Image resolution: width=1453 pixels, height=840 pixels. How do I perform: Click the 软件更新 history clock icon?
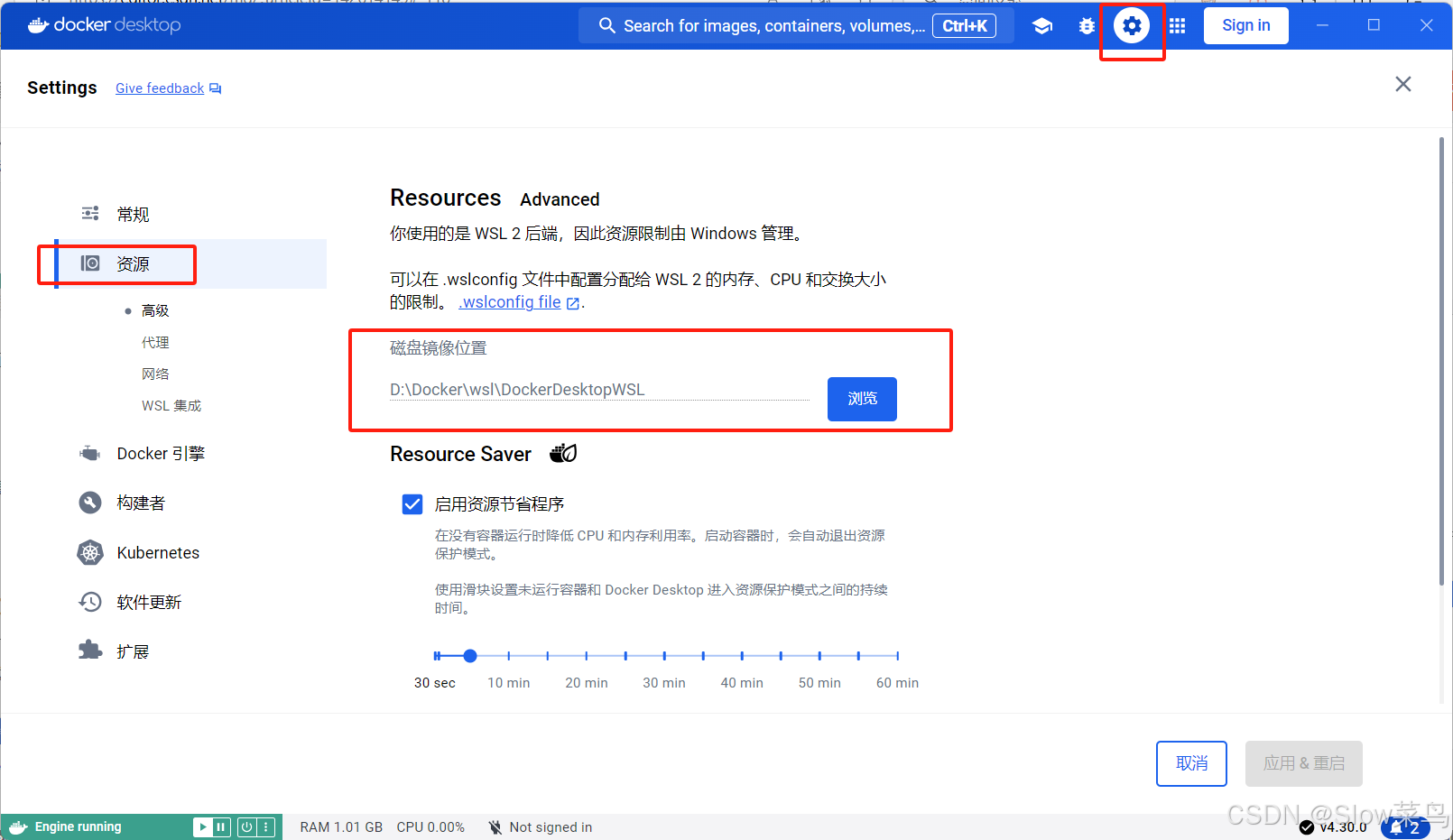point(90,602)
